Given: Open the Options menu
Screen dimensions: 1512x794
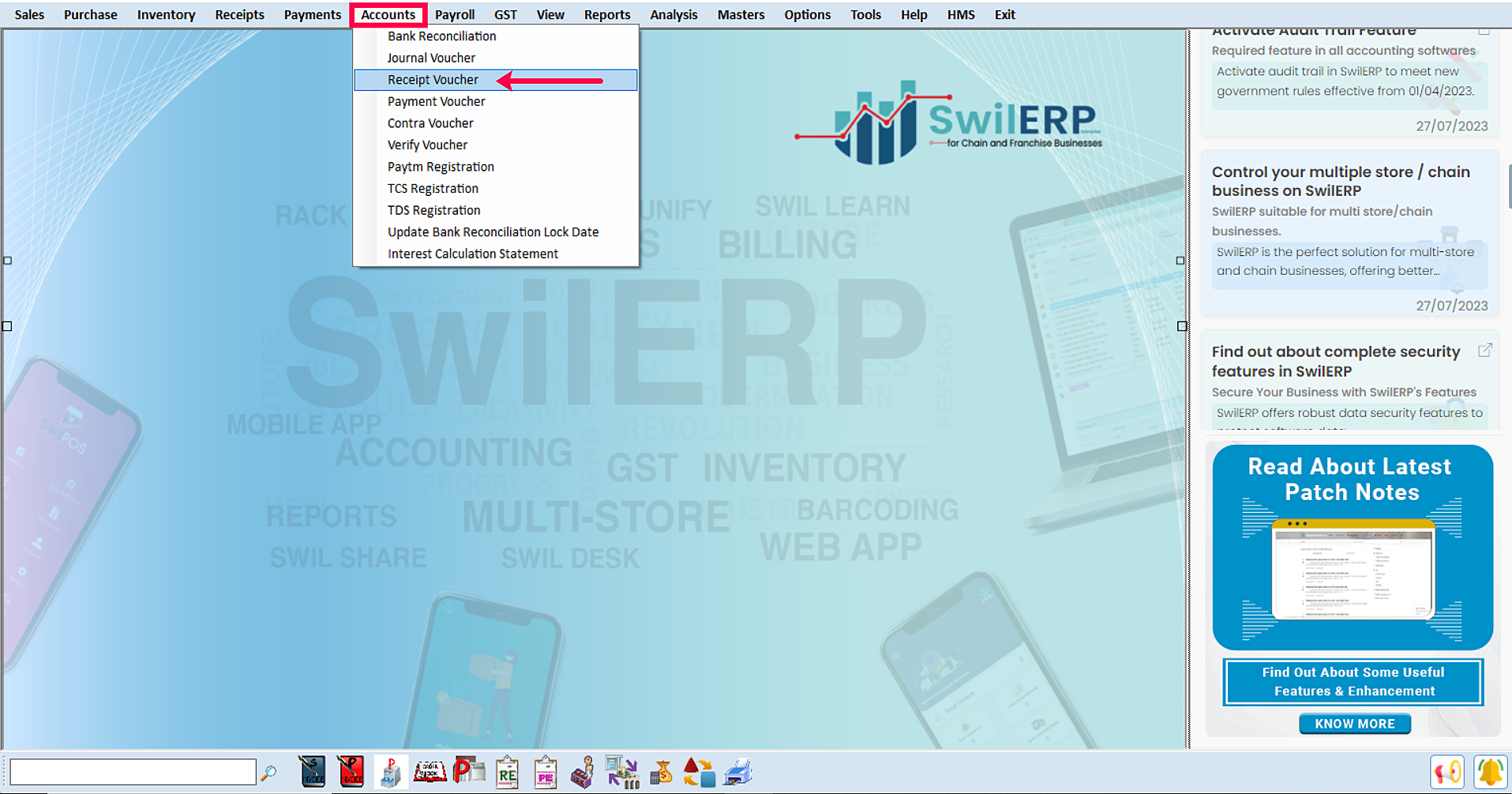Looking at the screenshot, I should click(807, 14).
